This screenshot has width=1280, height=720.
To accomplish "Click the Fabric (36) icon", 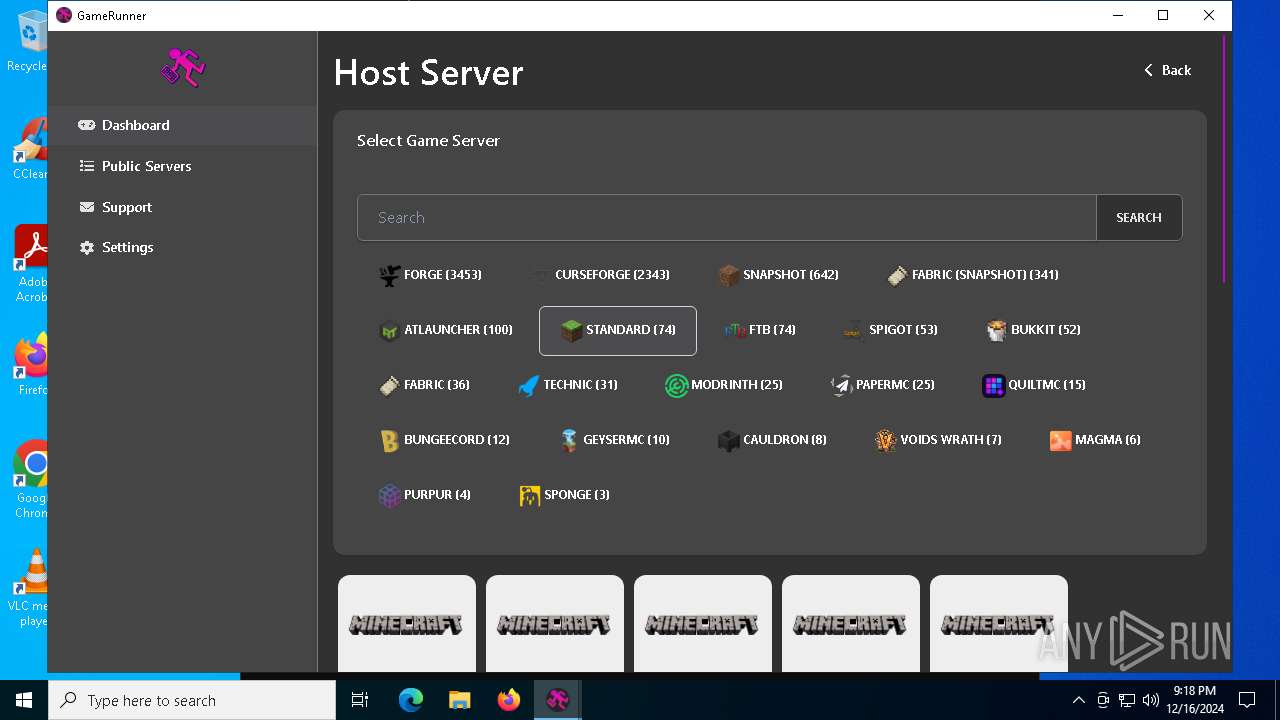I will pos(390,385).
